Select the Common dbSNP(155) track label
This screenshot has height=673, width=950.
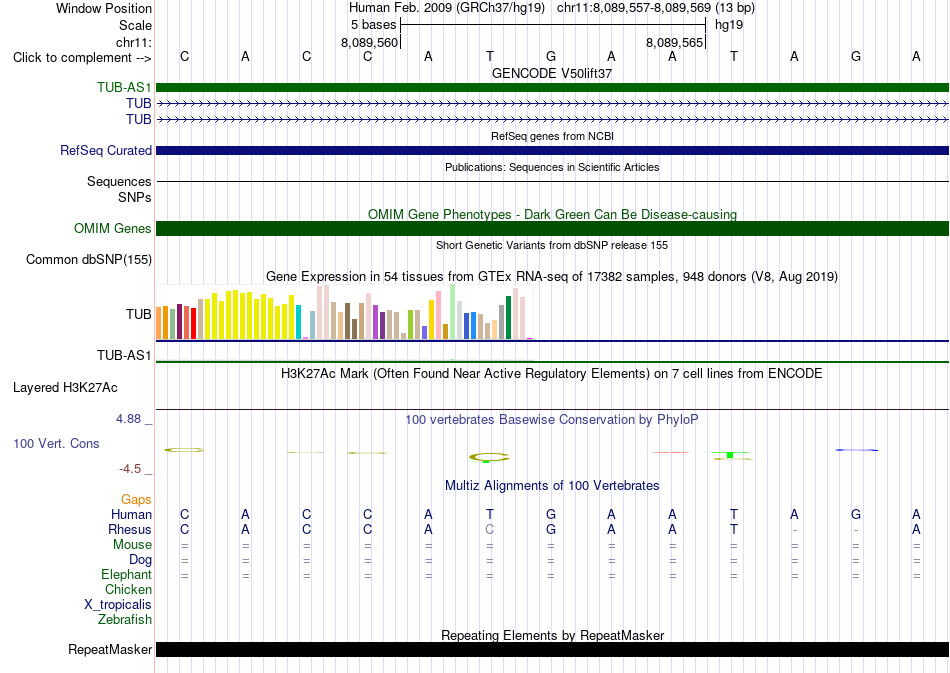click(89, 259)
